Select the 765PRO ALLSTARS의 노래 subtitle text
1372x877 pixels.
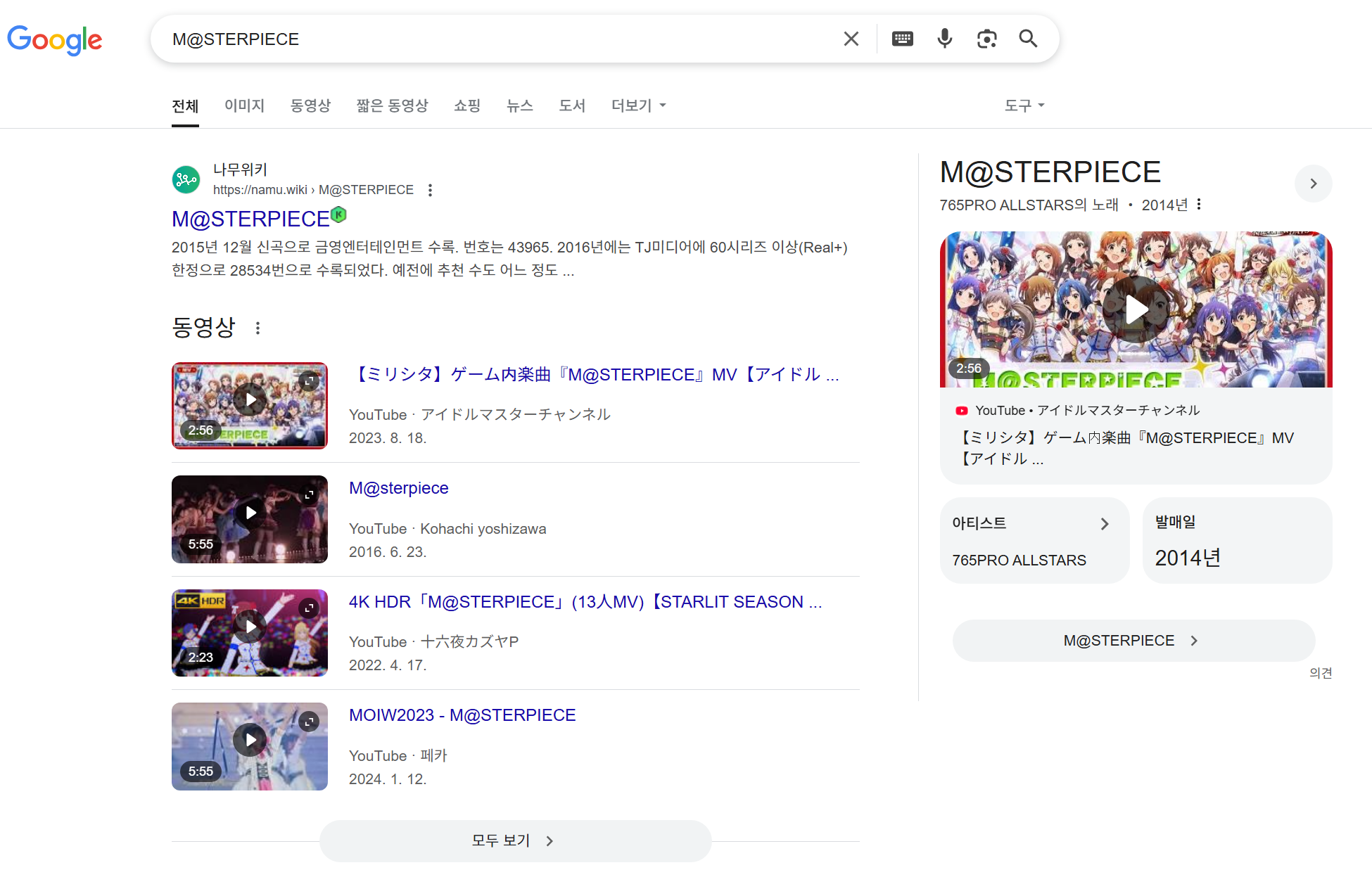(x=1029, y=205)
